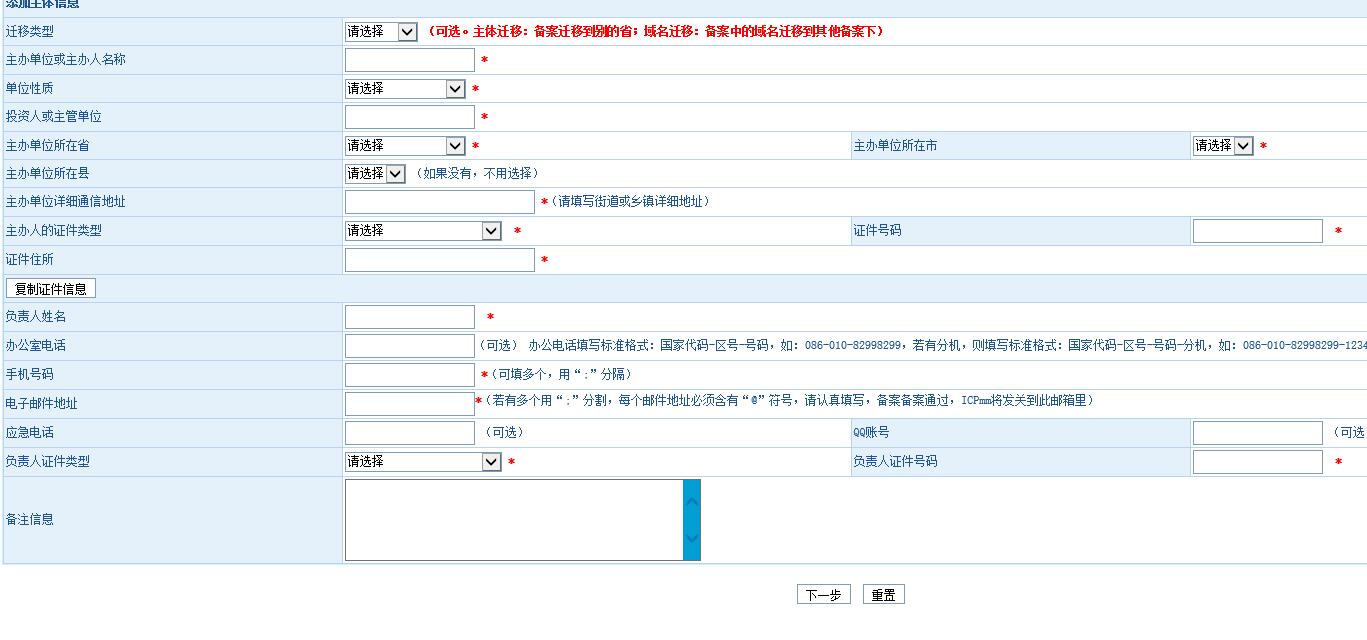The width and height of the screenshot is (1367, 640).
Task: Click the 下一步 button
Action: click(x=823, y=595)
